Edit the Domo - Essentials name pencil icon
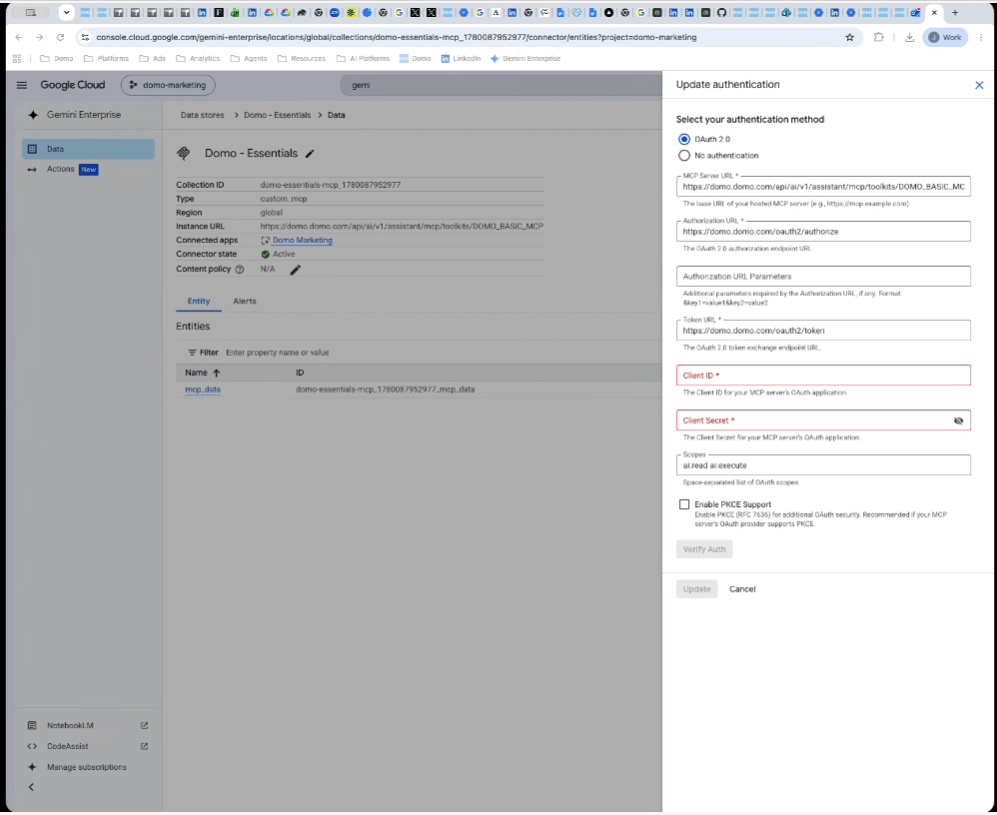The height and width of the screenshot is (815, 997). coord(310,154)
